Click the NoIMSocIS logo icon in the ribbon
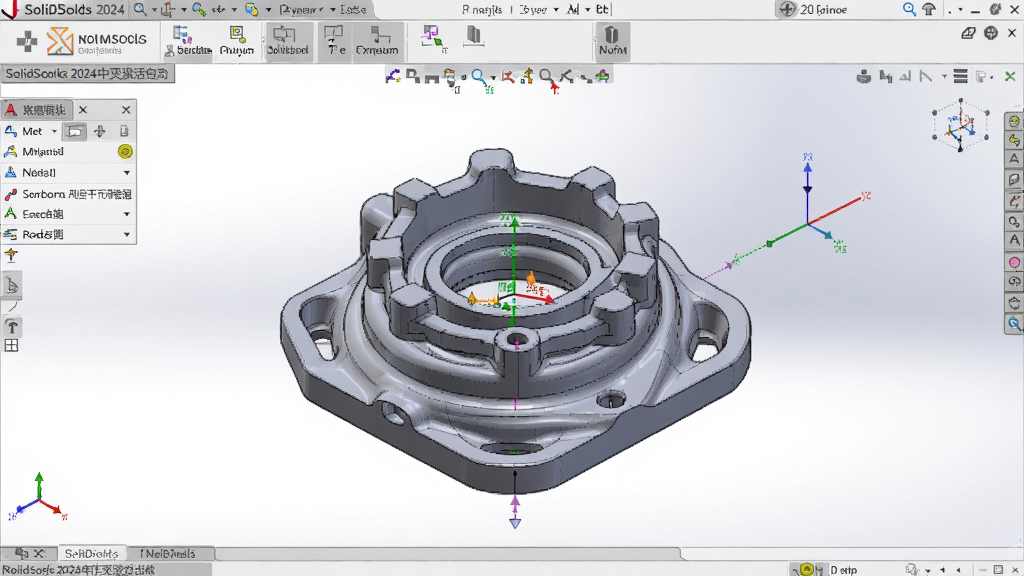1024x576 pixels. 59,40
